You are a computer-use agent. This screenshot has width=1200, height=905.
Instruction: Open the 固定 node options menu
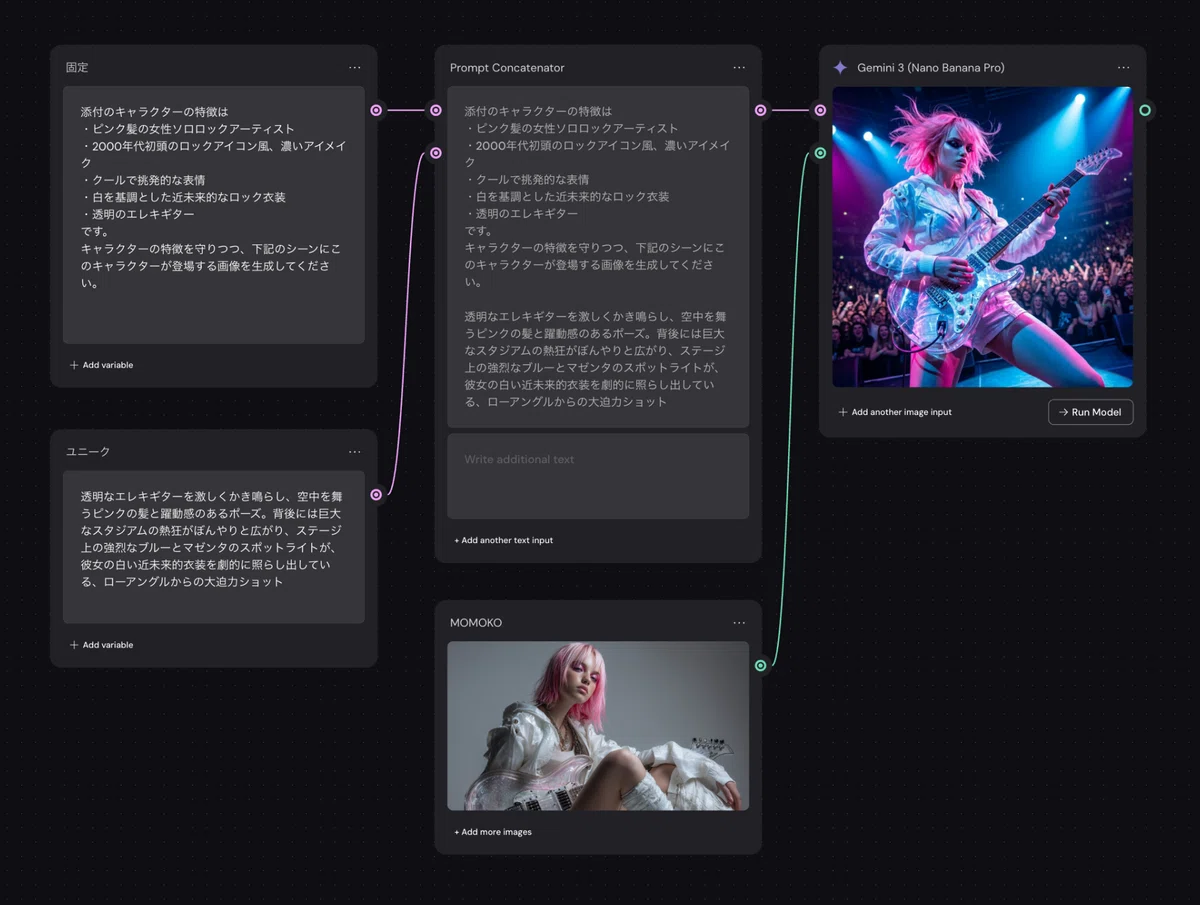(355, 68)
